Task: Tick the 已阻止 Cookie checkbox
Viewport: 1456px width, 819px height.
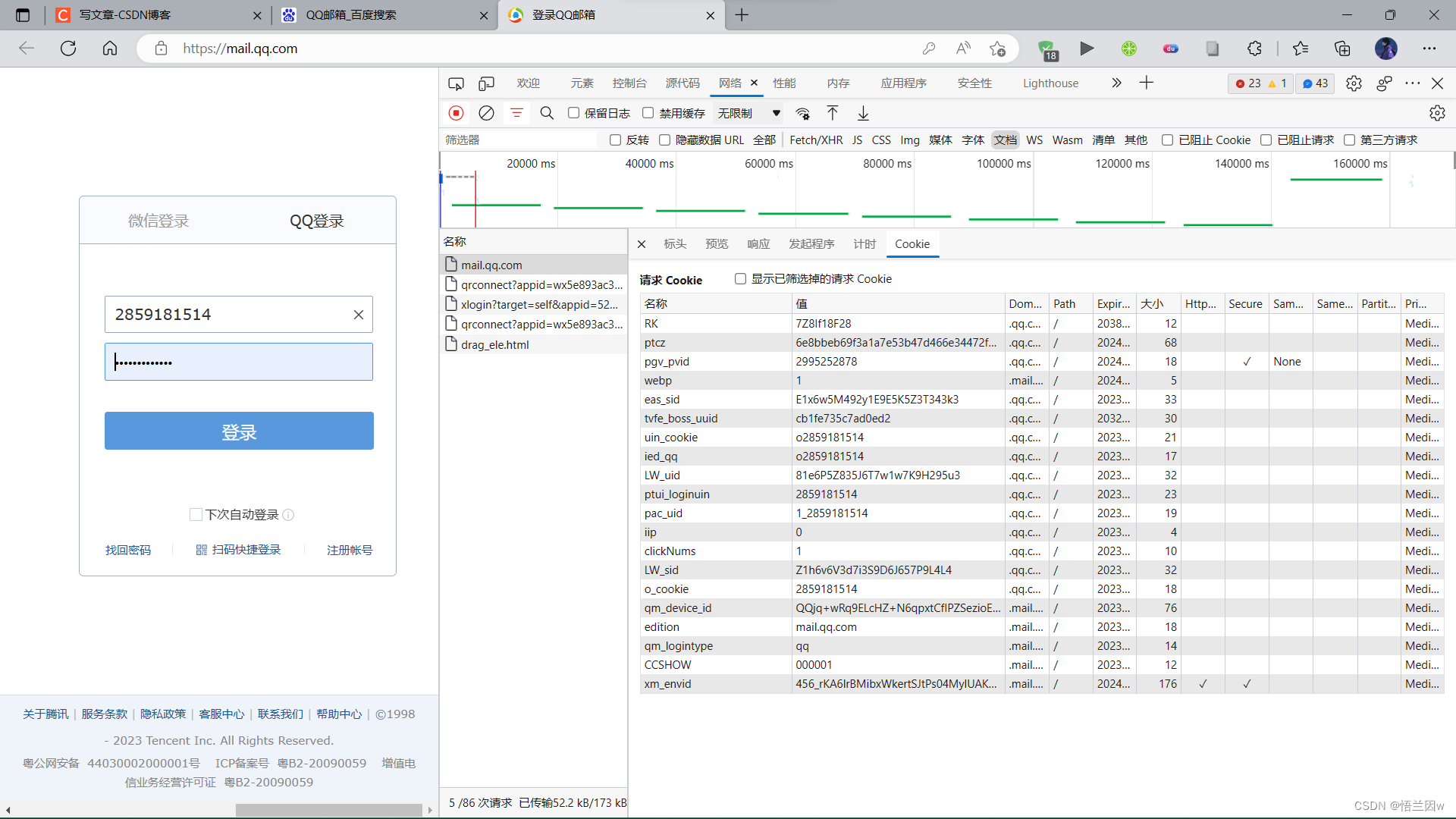Action: coord(1167,140)
